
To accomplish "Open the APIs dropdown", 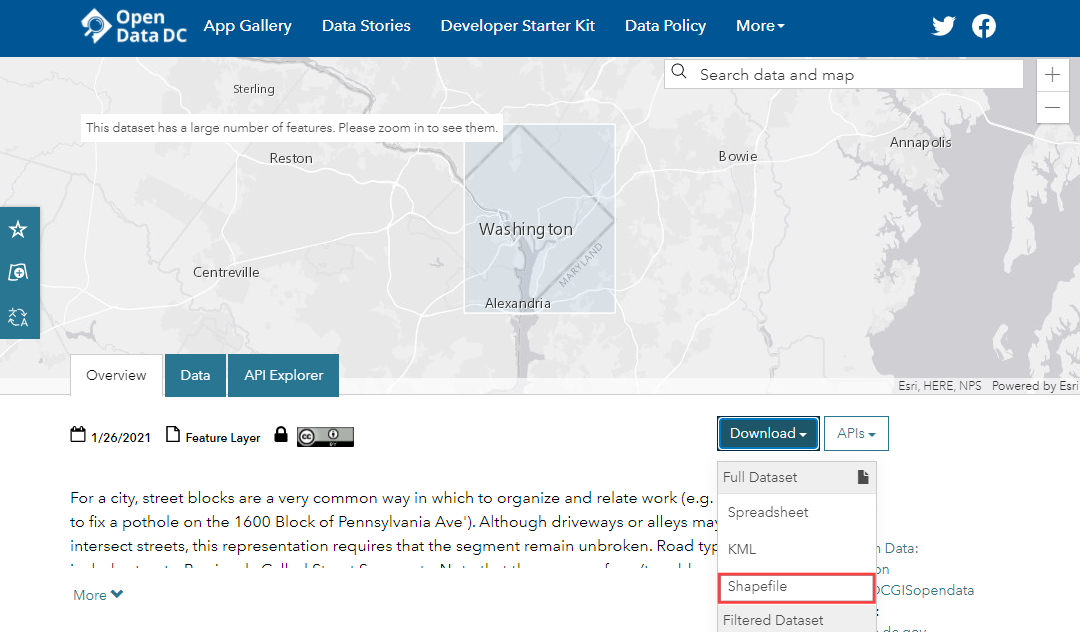I will [x=856, y=434].
